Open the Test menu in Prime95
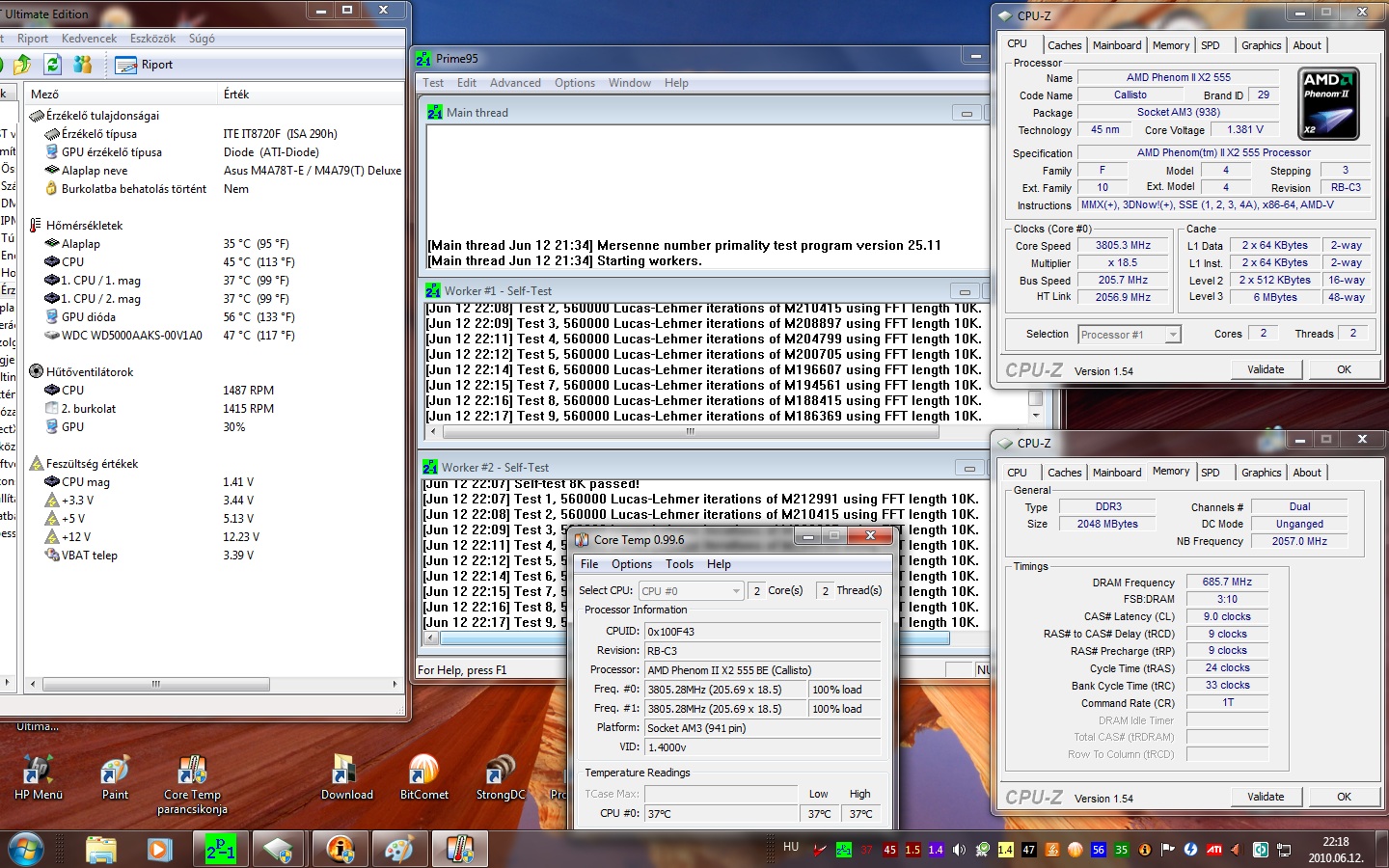This screenshot has width=1389, height=868. point(433,83)
